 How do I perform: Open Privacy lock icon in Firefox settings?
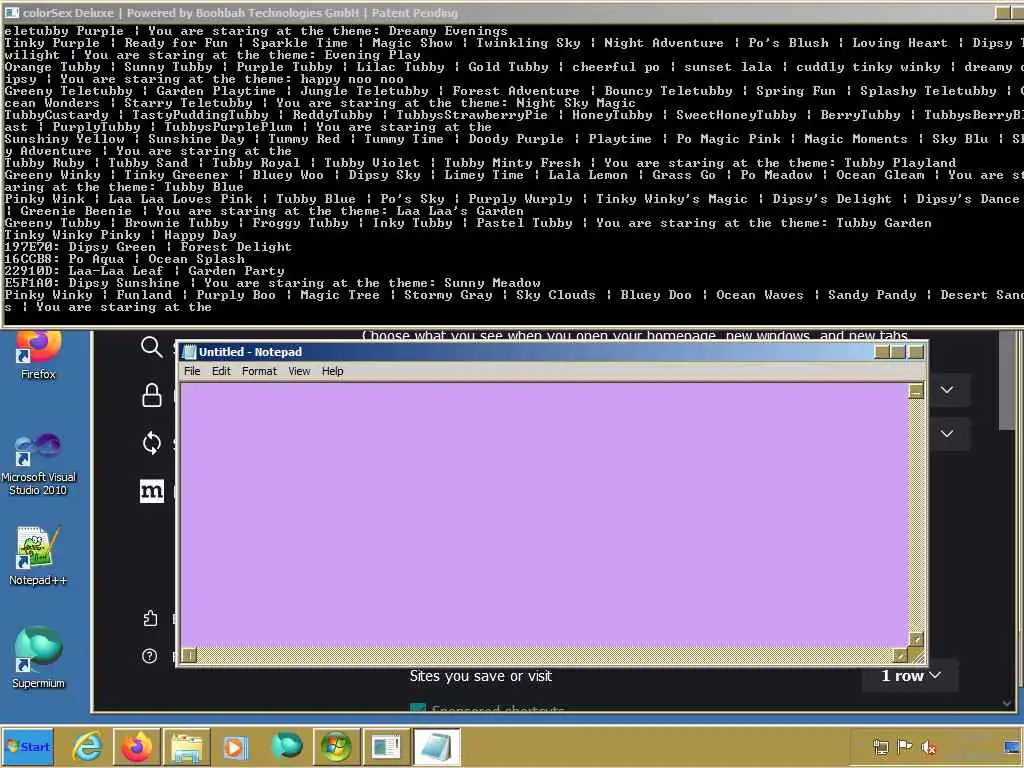tap(152, 395)
